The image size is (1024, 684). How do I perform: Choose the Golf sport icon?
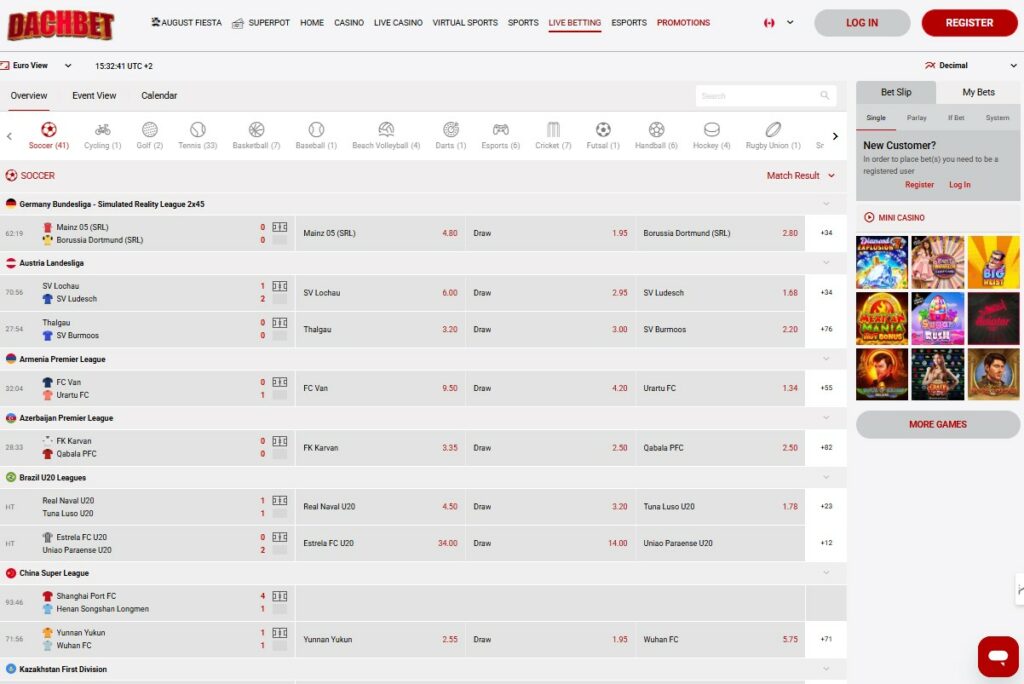150,135
